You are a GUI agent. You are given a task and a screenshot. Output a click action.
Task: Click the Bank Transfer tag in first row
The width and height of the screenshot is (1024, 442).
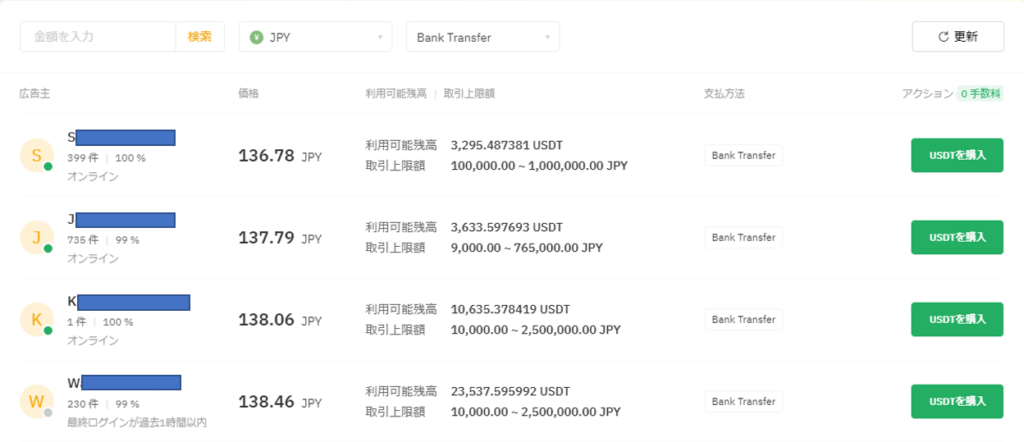(743, 155)
